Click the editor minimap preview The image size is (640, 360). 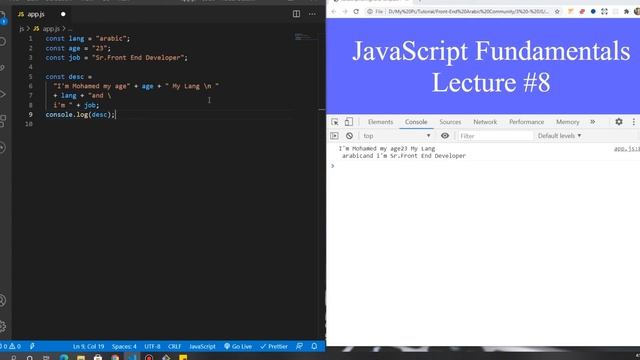[x=304, y=37]
